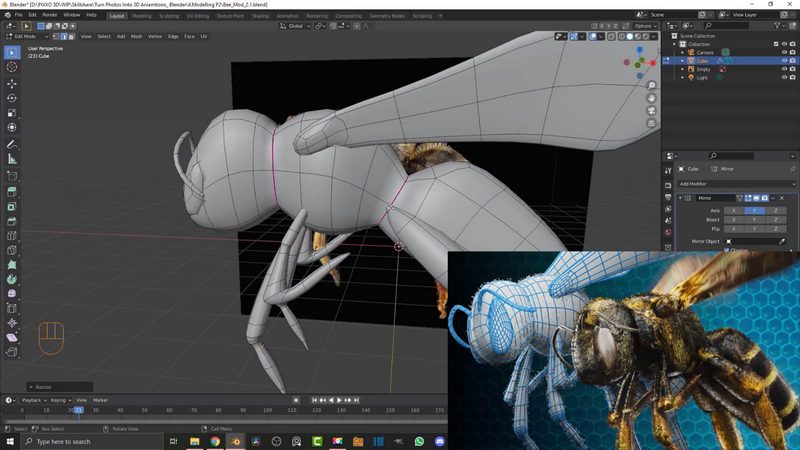
Task: Open the Add Modifier dropdown
Action: (x=737, y=184)
